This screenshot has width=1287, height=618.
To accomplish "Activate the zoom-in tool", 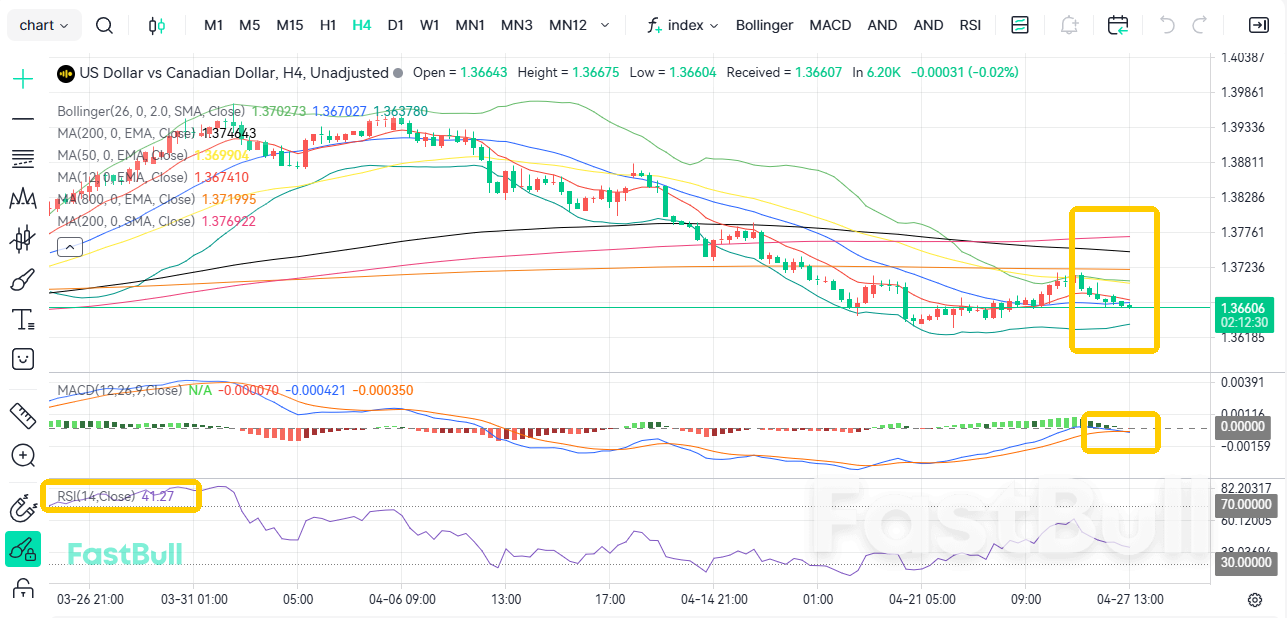I will [x=21, y=455].
